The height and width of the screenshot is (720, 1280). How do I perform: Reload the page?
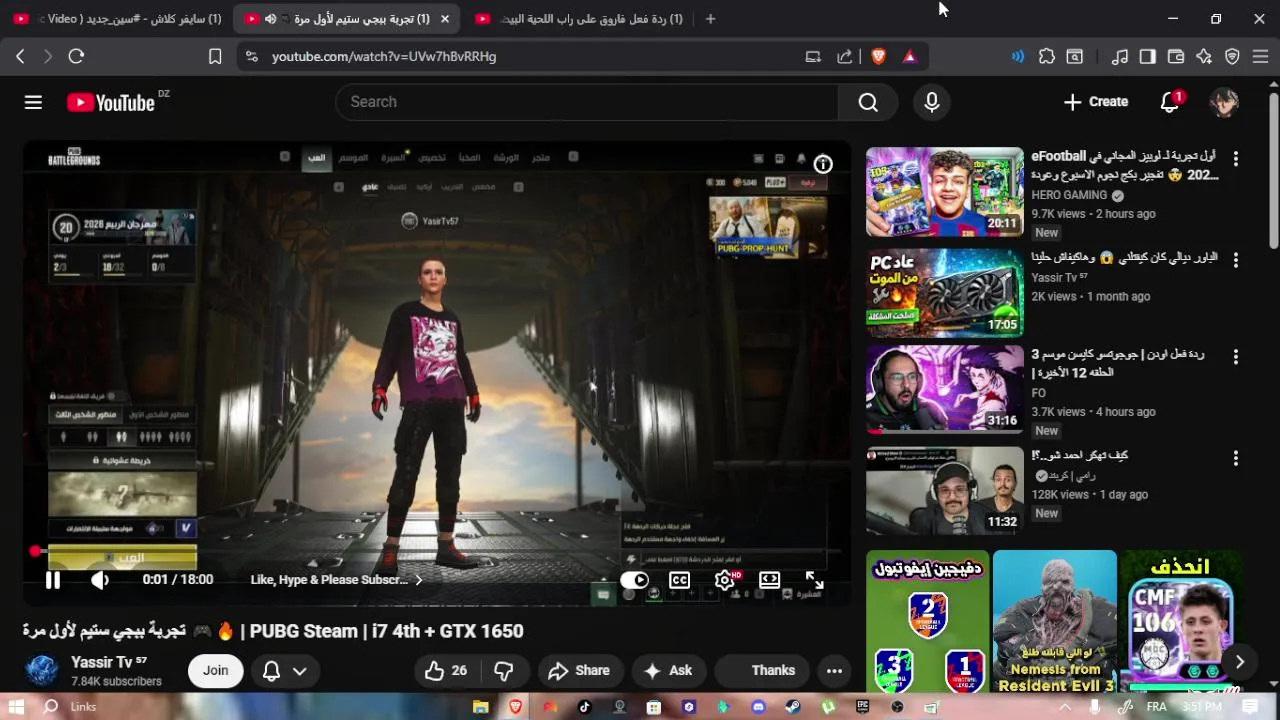[76, 57]
